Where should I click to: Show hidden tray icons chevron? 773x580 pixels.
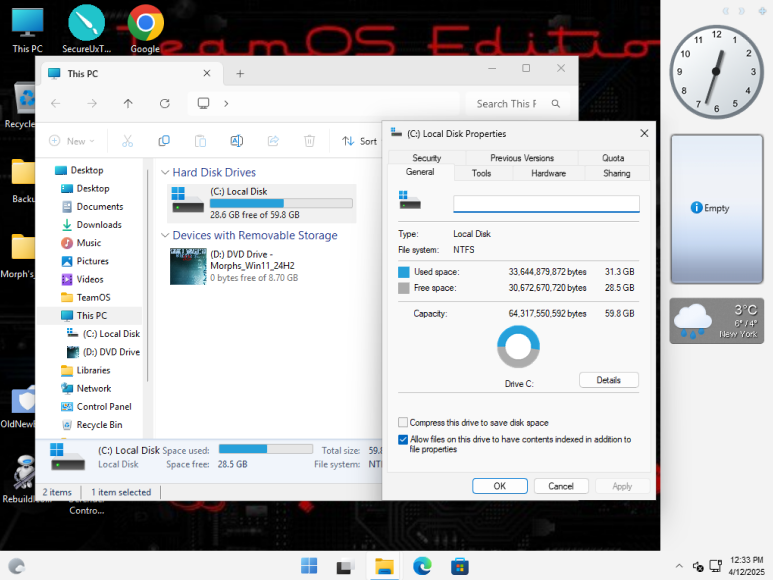coord(679,566)
